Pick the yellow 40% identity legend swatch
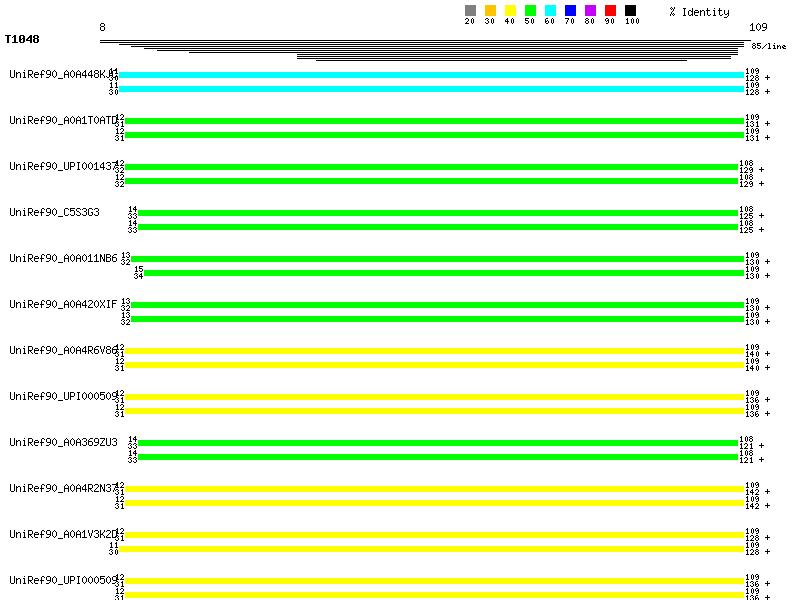This screenshot has height=600, width=800. click(510, 11)
